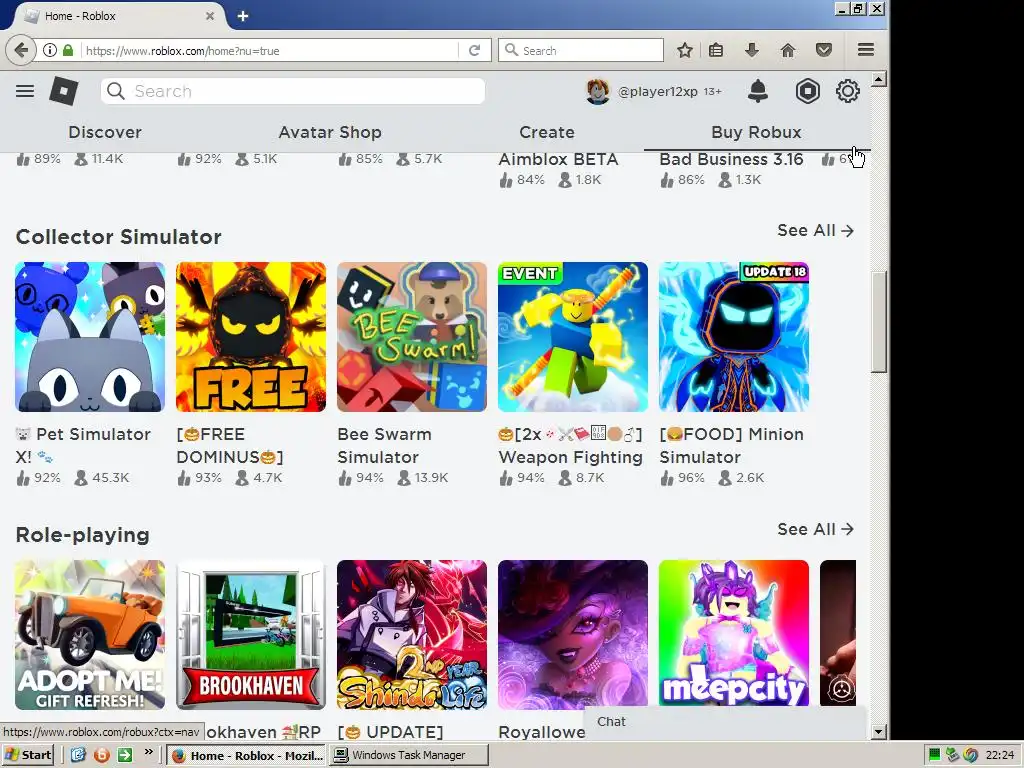Open the notifications bell
This screenshot has height=768, width=1024.
[x=758, y=91]
